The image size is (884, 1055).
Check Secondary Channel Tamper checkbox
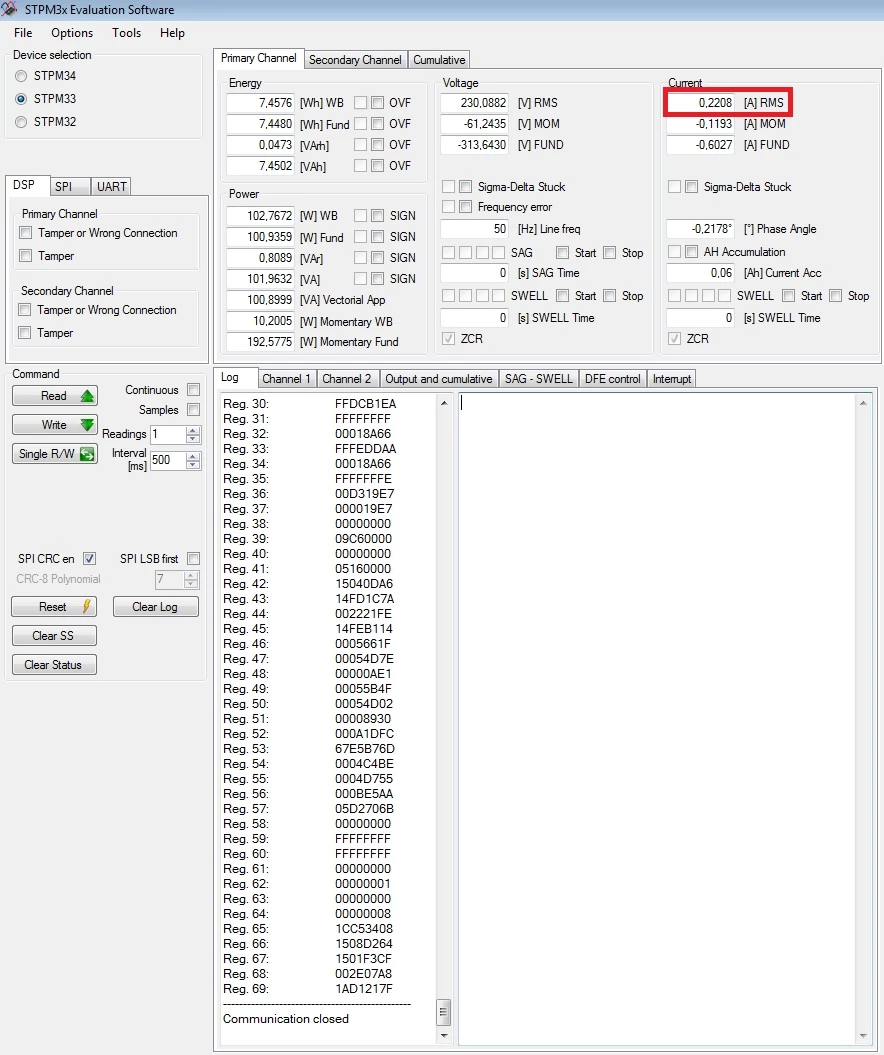25,332
